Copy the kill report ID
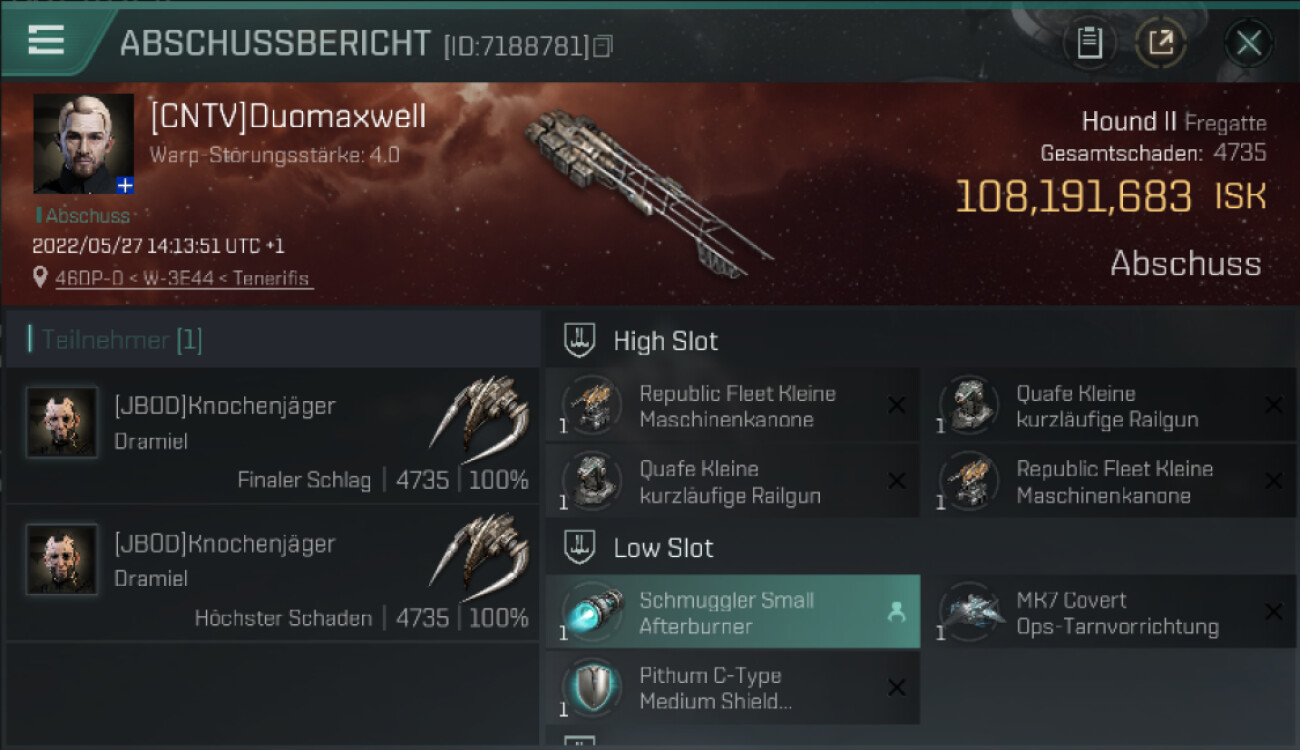1300x750 pixels. [x=602, y=46]
